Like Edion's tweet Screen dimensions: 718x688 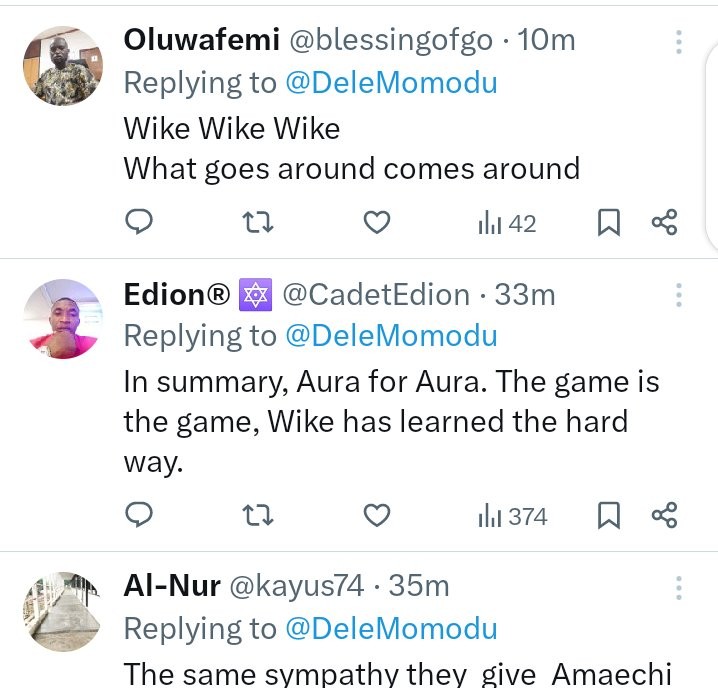pyautogui.click(x=376, y=515)
